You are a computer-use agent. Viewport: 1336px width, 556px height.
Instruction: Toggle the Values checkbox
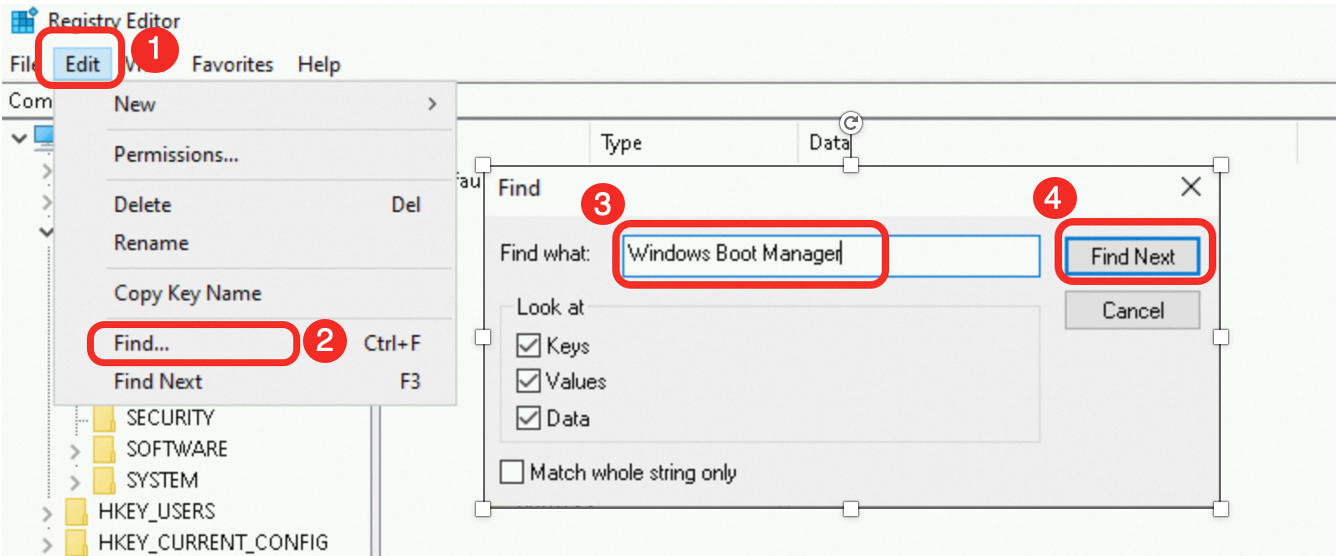click(x=528, y=382)
